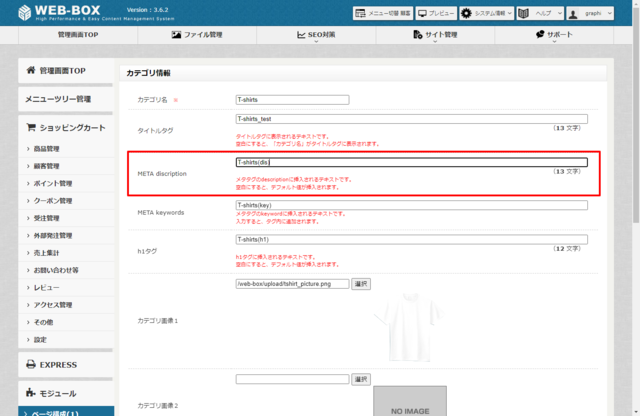Image resolution: width=640 pixels, height=416 pixels.
Task: Click the home icon in the sidebar
Action: pos(31,70)
